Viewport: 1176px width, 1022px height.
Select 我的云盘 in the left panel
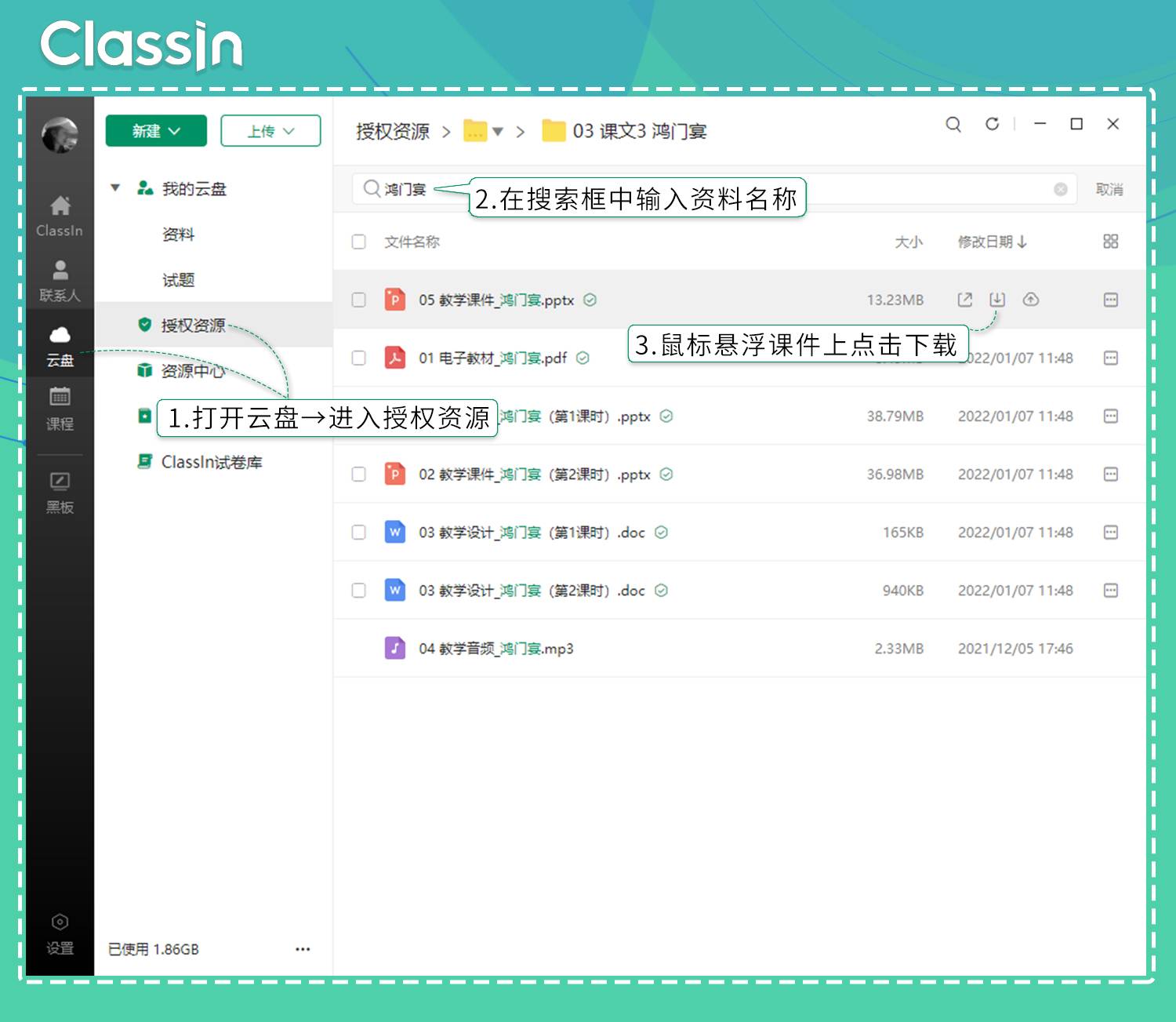coord(194,189)
